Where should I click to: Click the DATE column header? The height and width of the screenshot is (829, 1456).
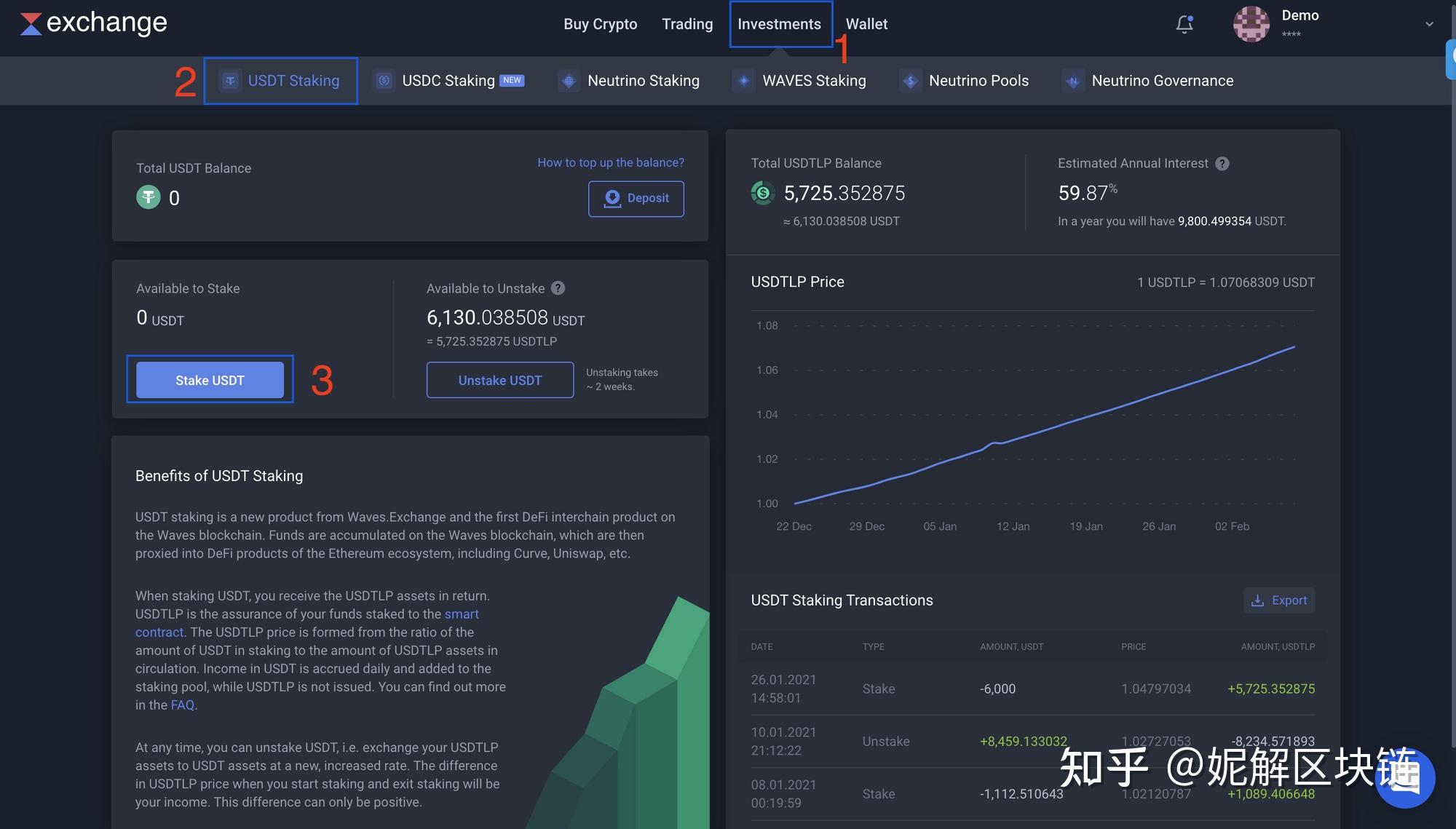[x=761, y=646]
